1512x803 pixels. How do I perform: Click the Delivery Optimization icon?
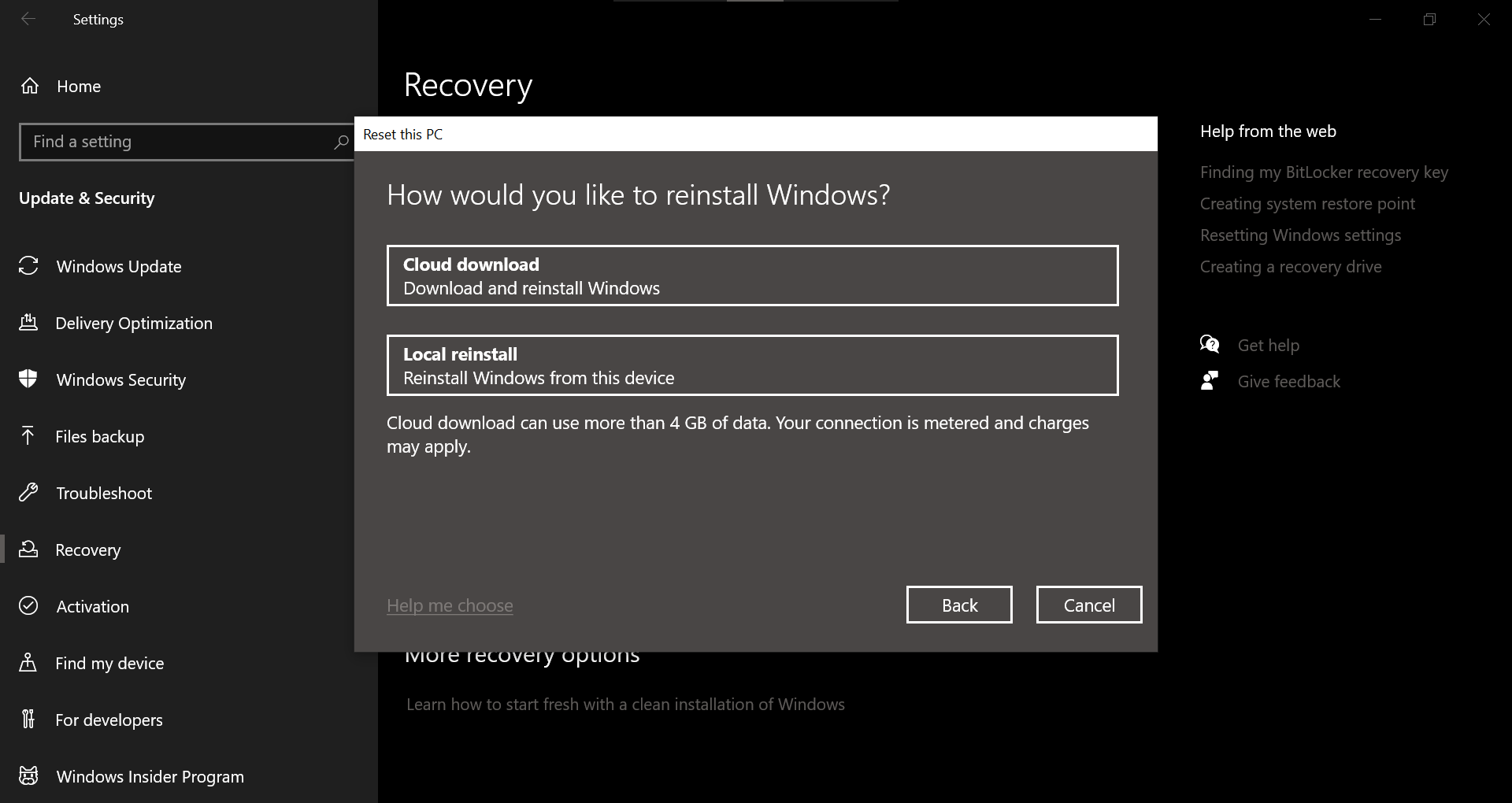(28, 323)
